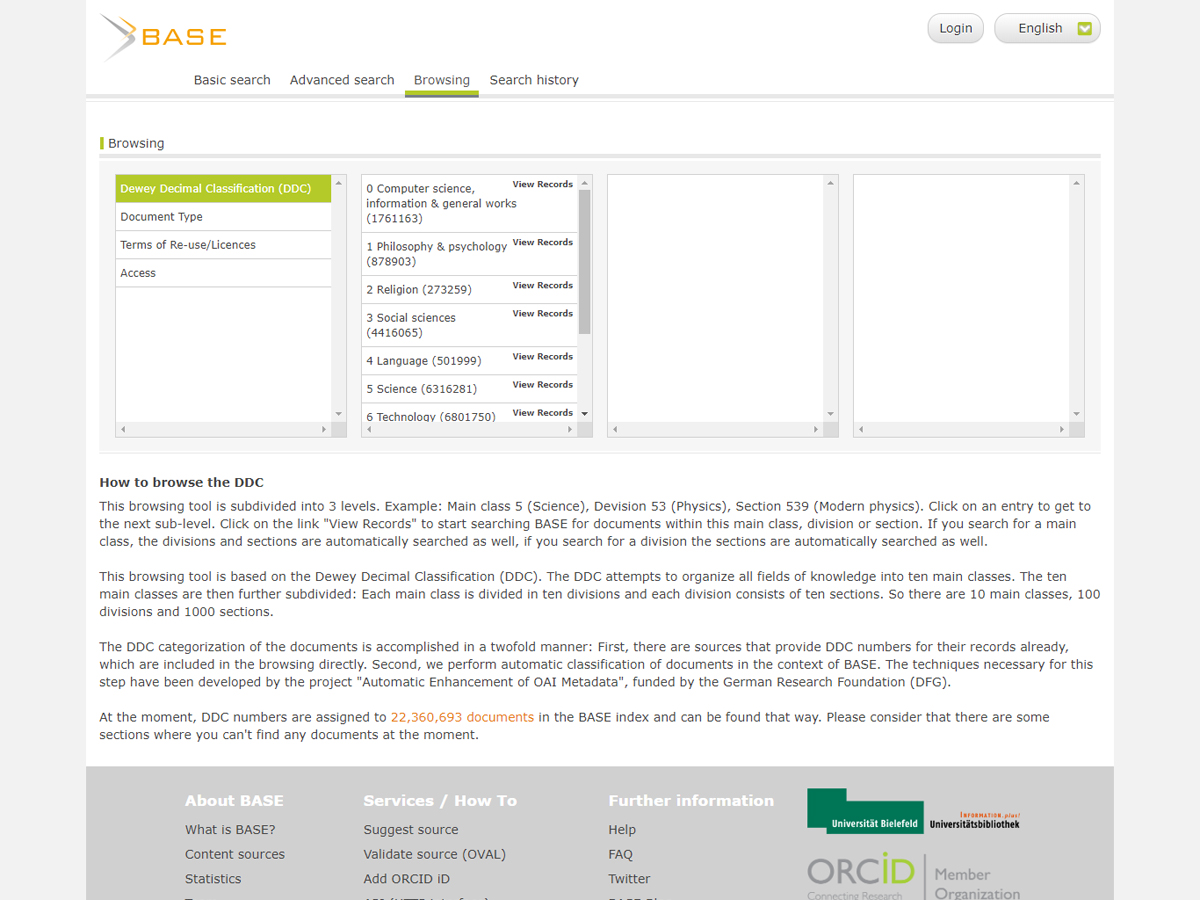Click scroll-right arrow under the DDC classes list
The width and height of the screenshot is (1200, 900).
click(x=570, y=430)
